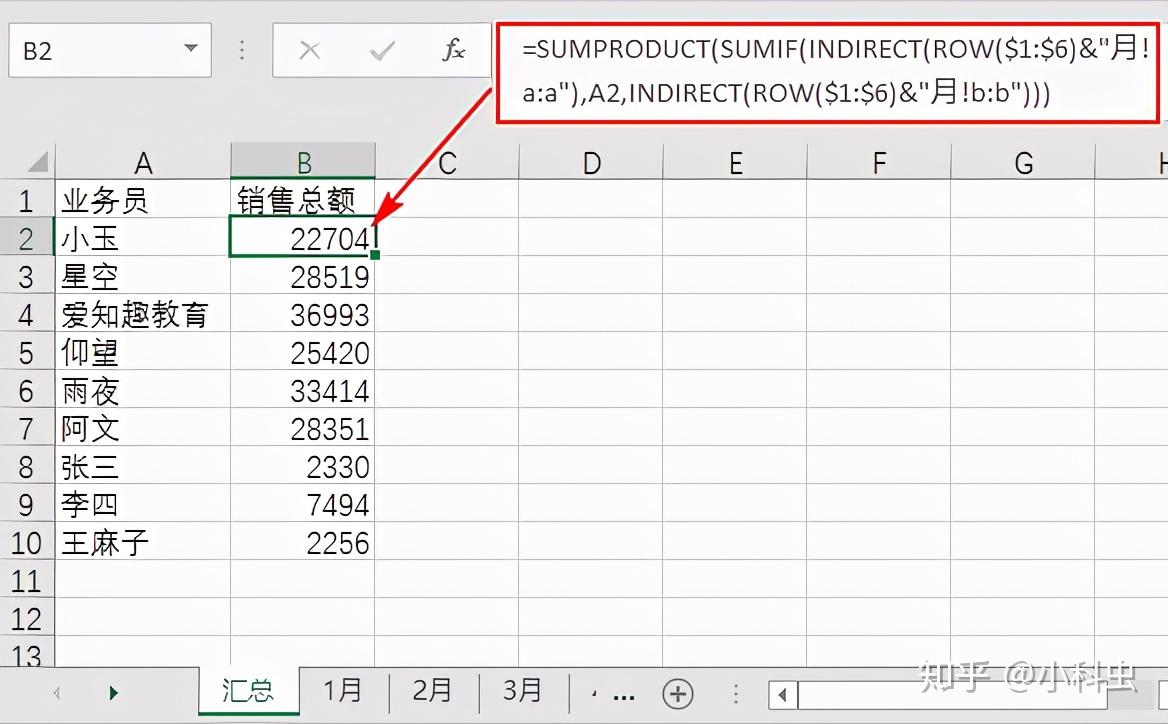Switch to the 汇总 sheet tab
This screenshot has width=1168, height=724.
pos(248,690)
